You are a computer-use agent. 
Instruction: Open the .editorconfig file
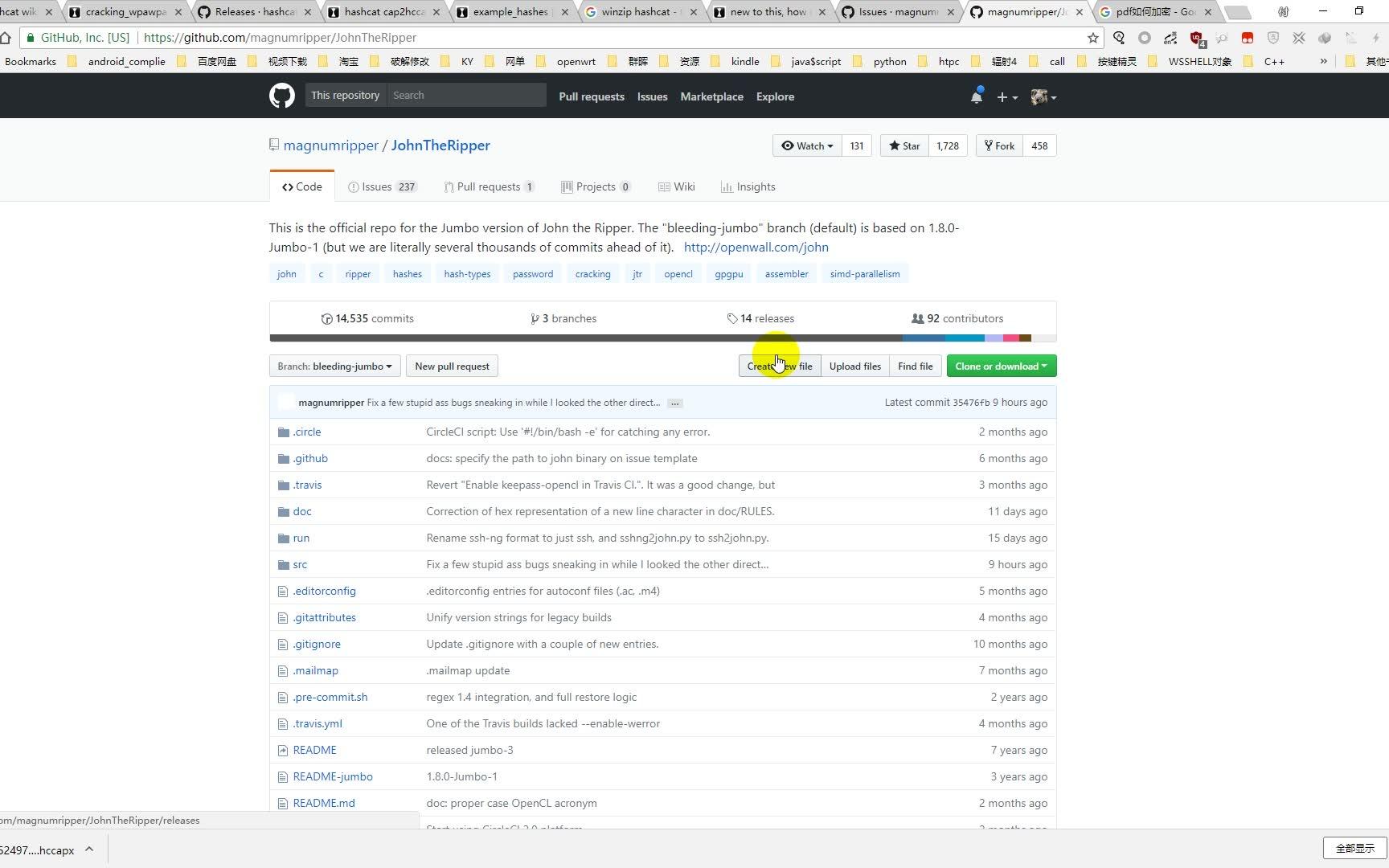click(325, 591)
